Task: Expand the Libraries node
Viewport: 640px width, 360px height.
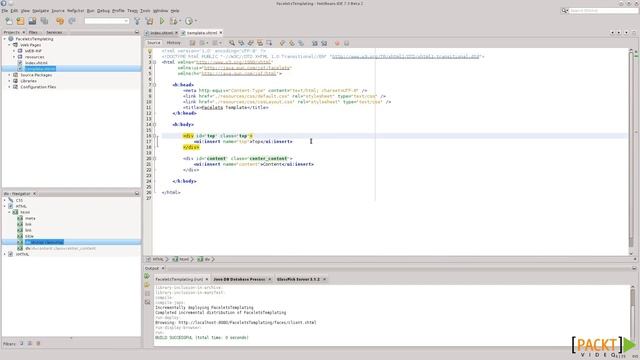Action: [x=9, y=81]
